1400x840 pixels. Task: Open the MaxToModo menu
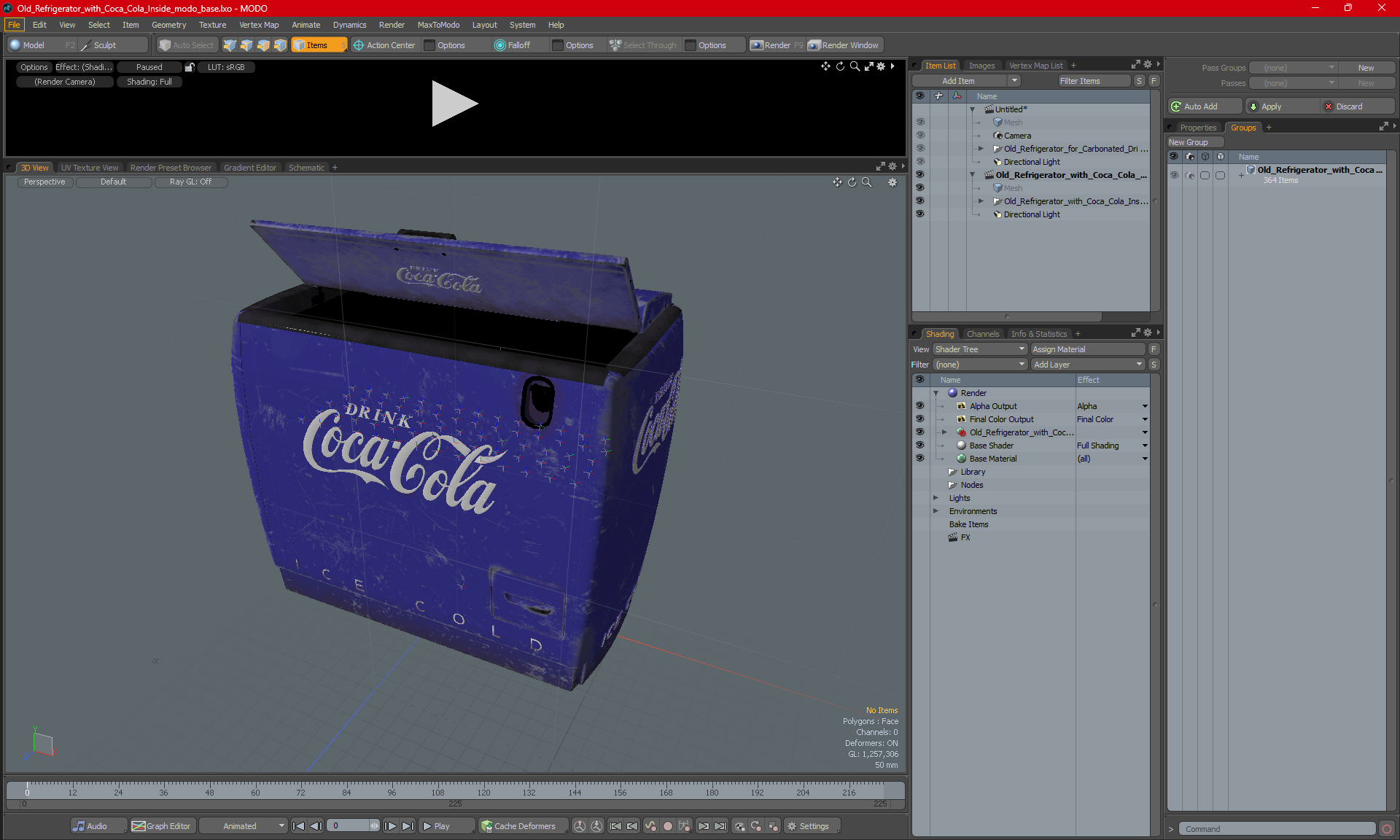coord(438,25)
